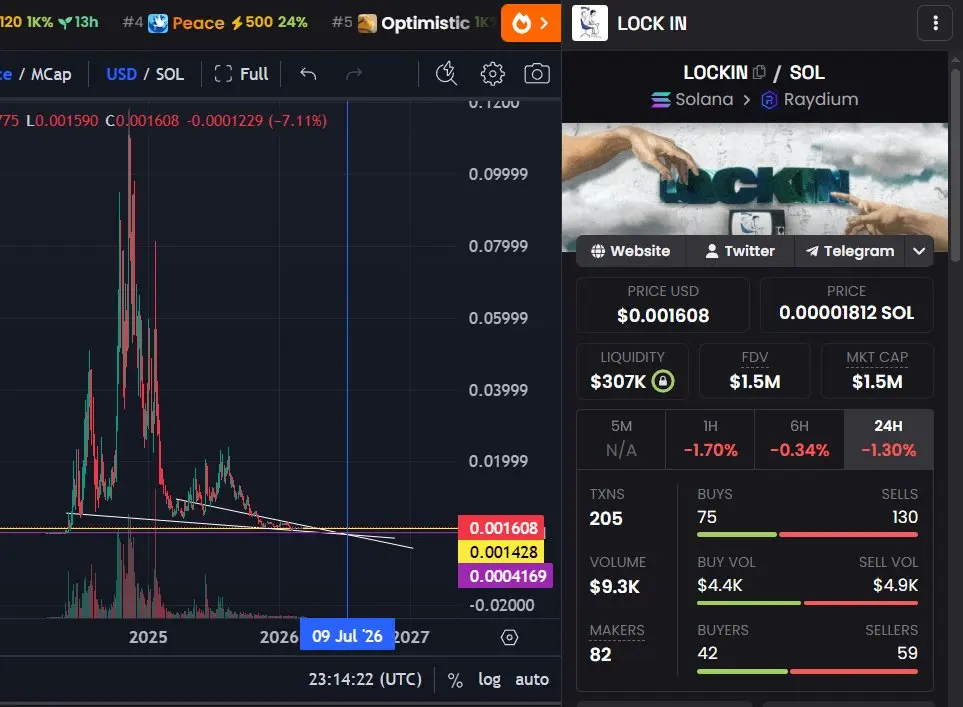Select the 1H timeframe tab

pos(710,439)
